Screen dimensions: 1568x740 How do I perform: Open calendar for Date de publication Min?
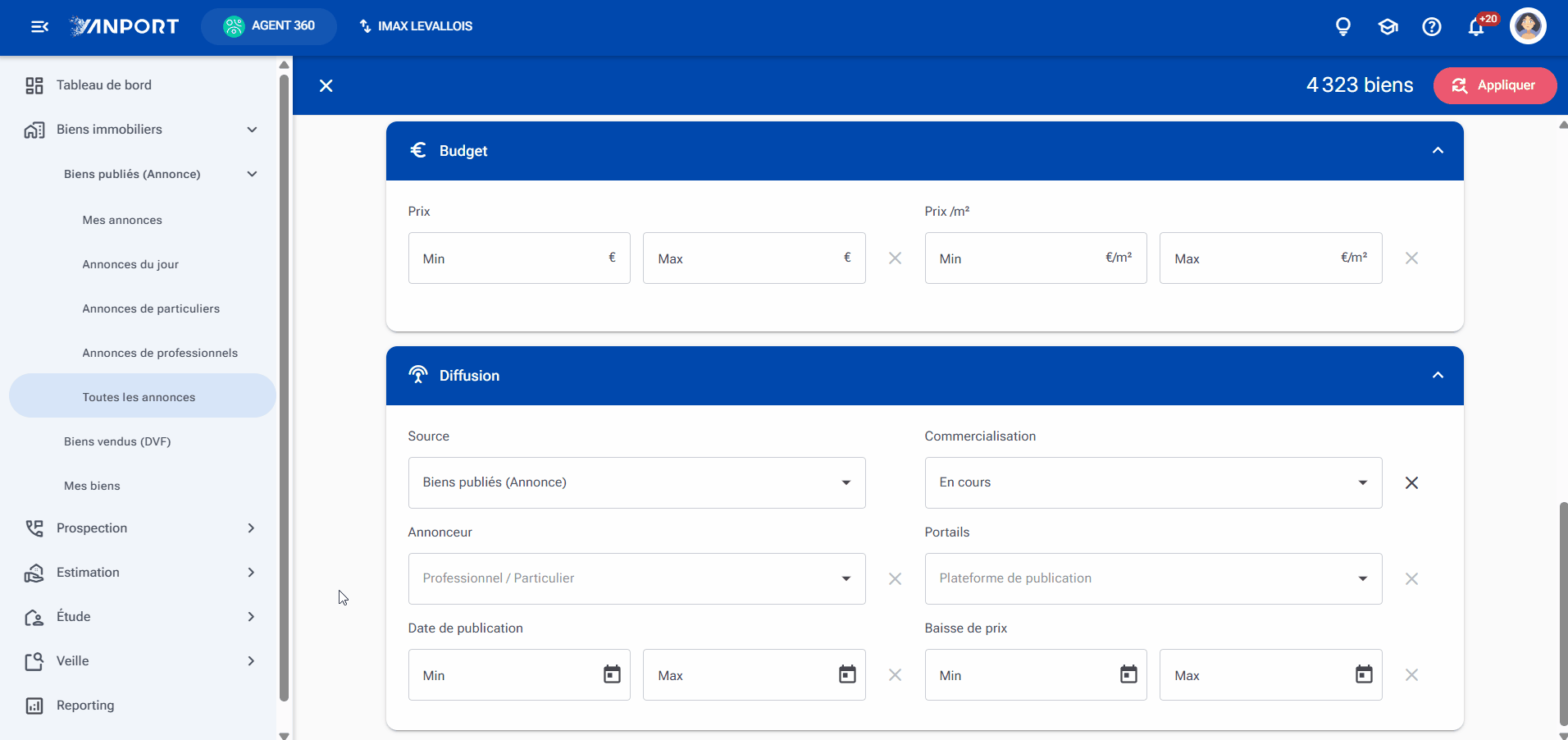coord(612,674)
